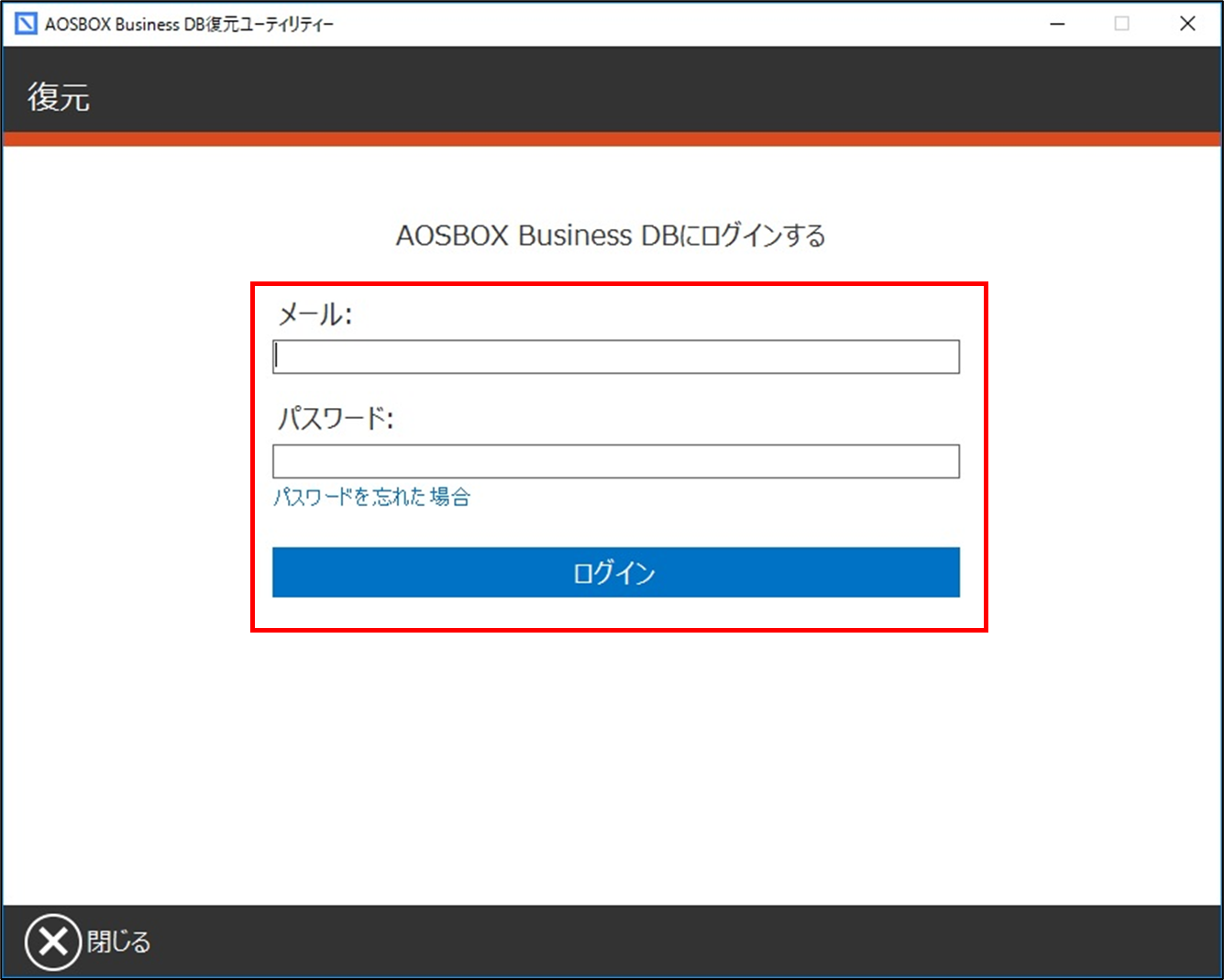Focus the パスワード input field
1224x980 pixels.
coord(616,461)
